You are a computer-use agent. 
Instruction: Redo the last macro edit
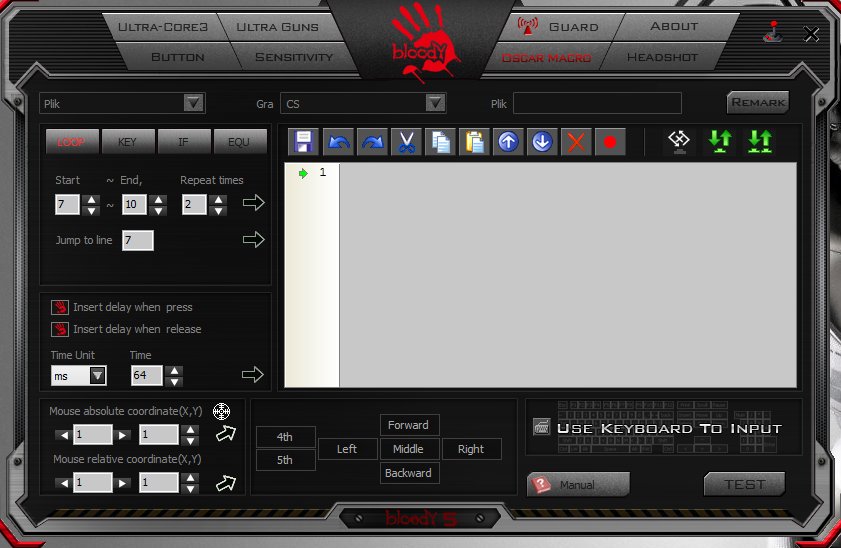[x=372, y=142]
